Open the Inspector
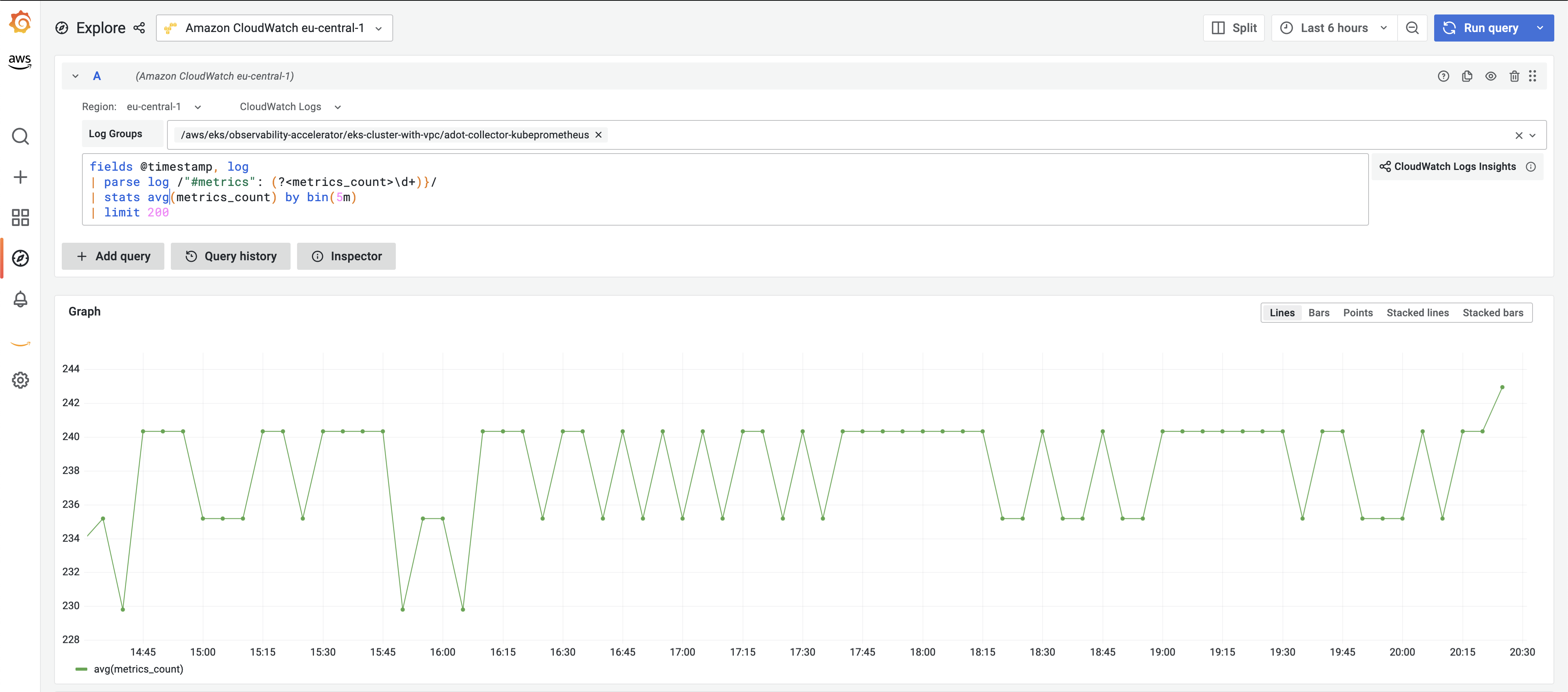Viewport: 1568px width, 692px height. (x=346, y=256)
